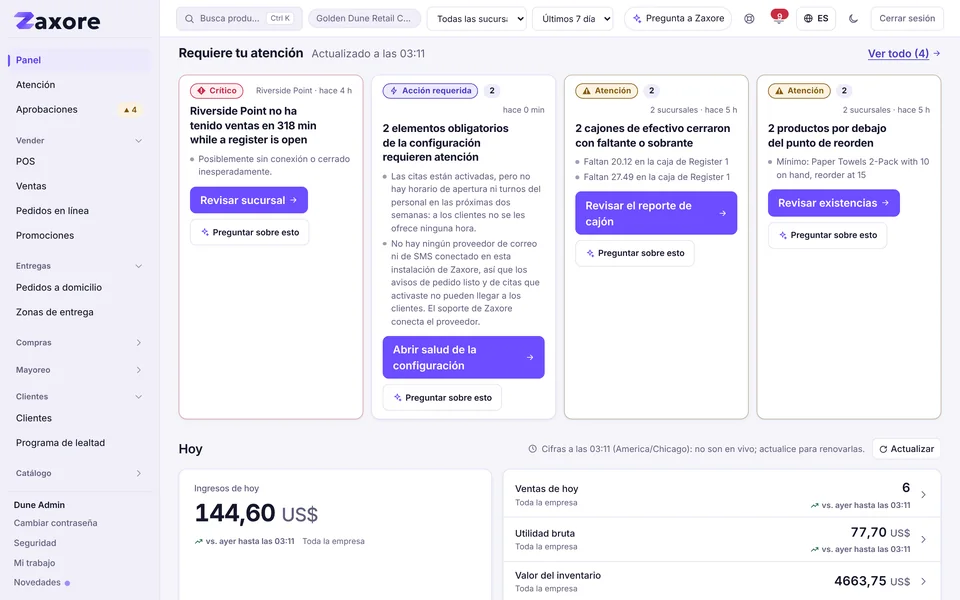Viewport: 960px width, 600px height.
Task: Toggle dark mode moon icon
Action: tap(853, 19)
